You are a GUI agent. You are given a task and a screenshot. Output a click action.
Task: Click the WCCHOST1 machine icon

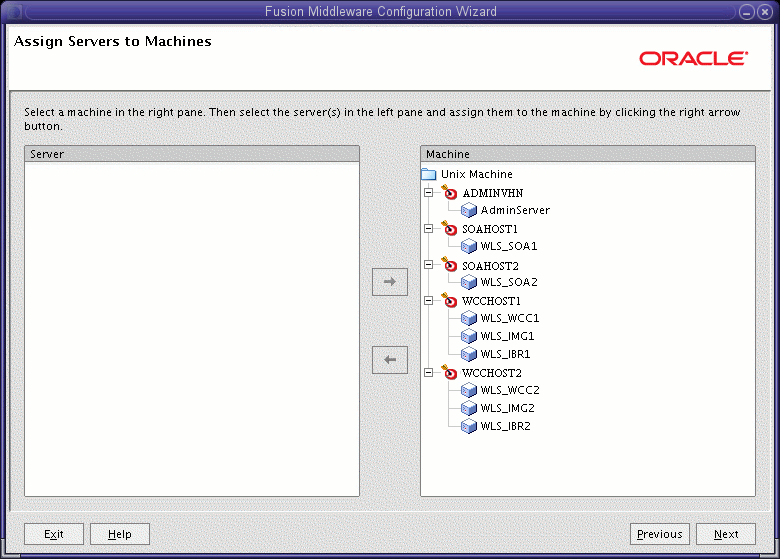tap(449, 300)
